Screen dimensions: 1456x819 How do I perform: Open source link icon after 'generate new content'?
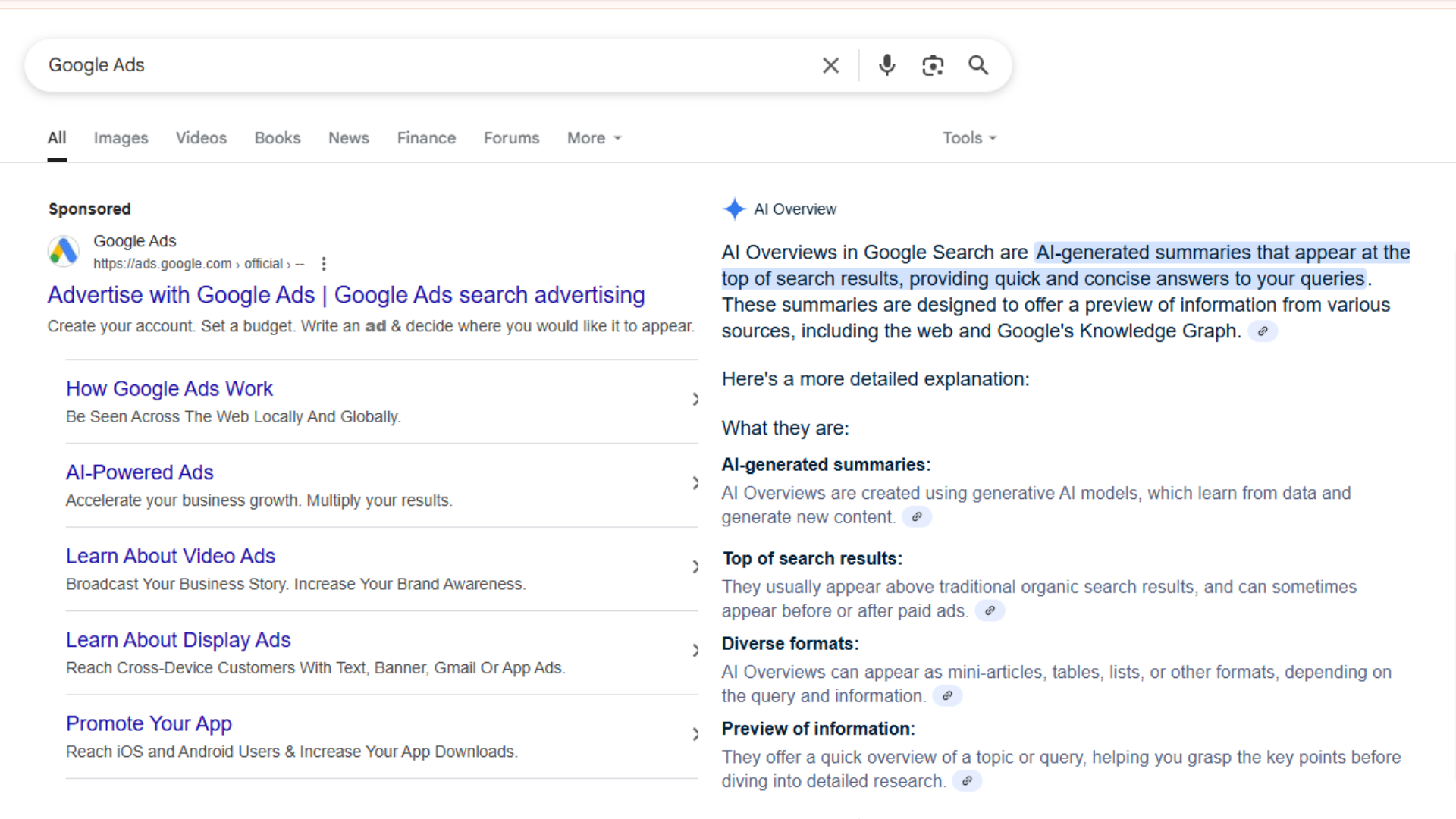pyautogui.click(x=917, y=517)
